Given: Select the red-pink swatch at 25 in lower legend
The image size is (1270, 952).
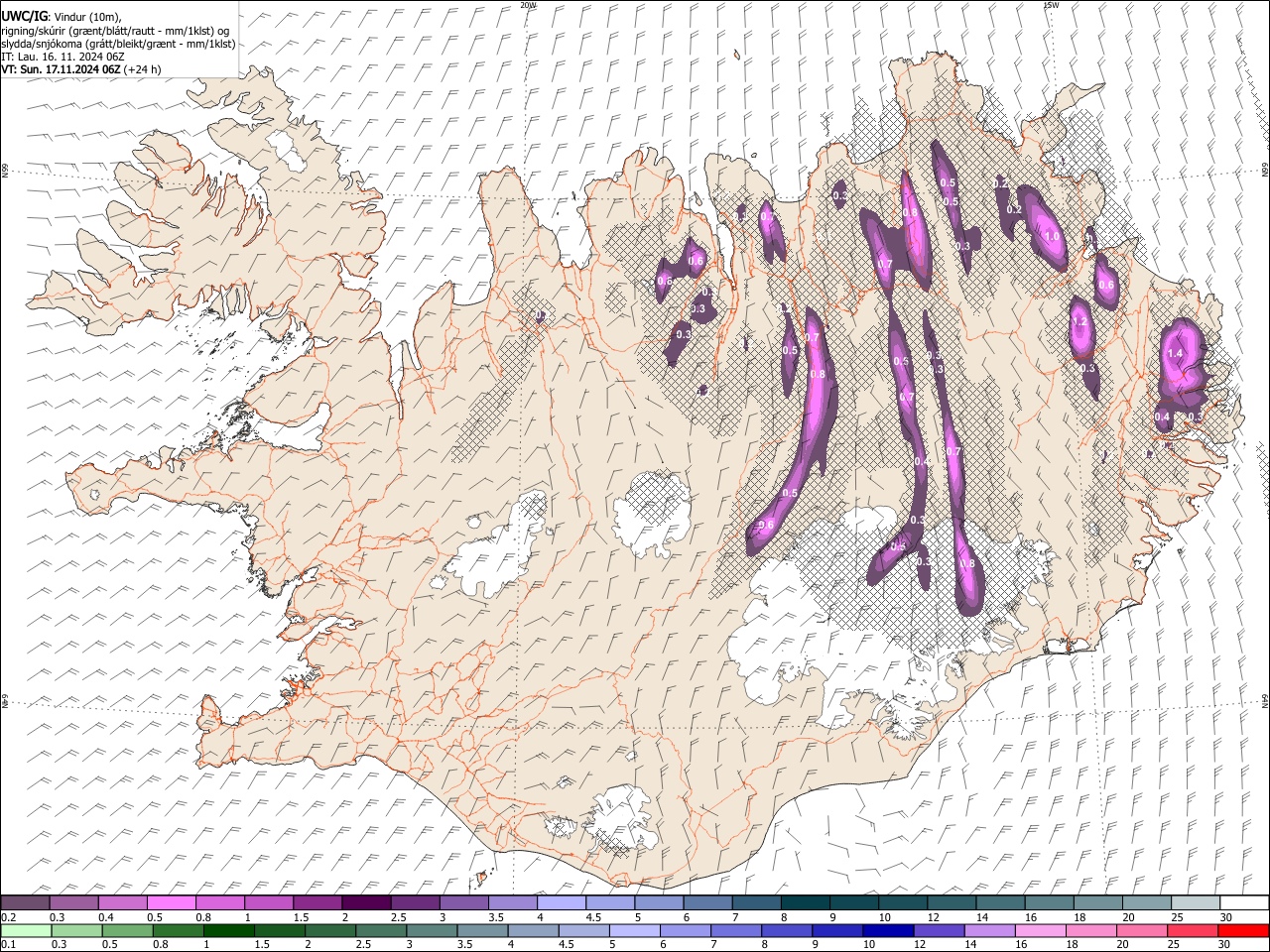Looking at the screenshot, I should [1194, 931].
